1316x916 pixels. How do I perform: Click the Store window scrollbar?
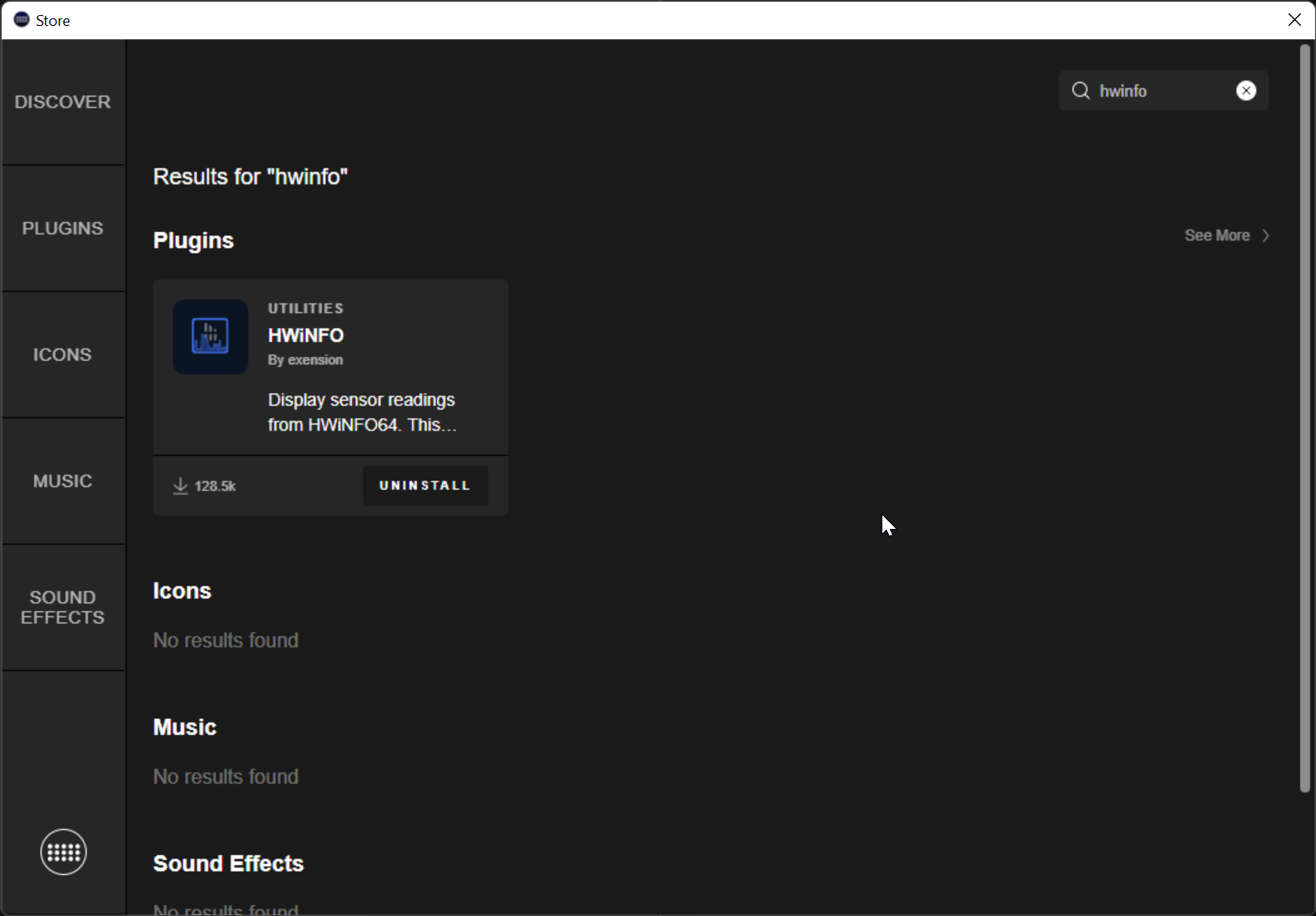click(x=1305, y=419)
